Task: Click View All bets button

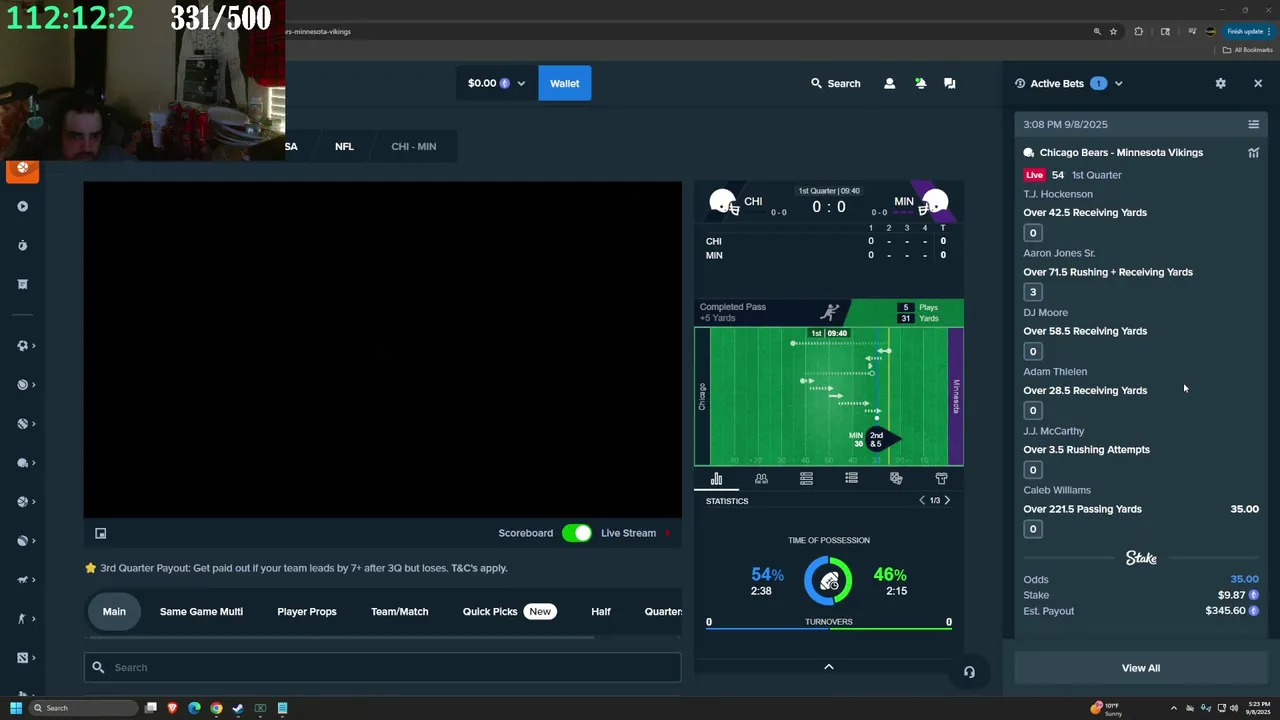Action: pyautogui.click(x=1141, y=668)
